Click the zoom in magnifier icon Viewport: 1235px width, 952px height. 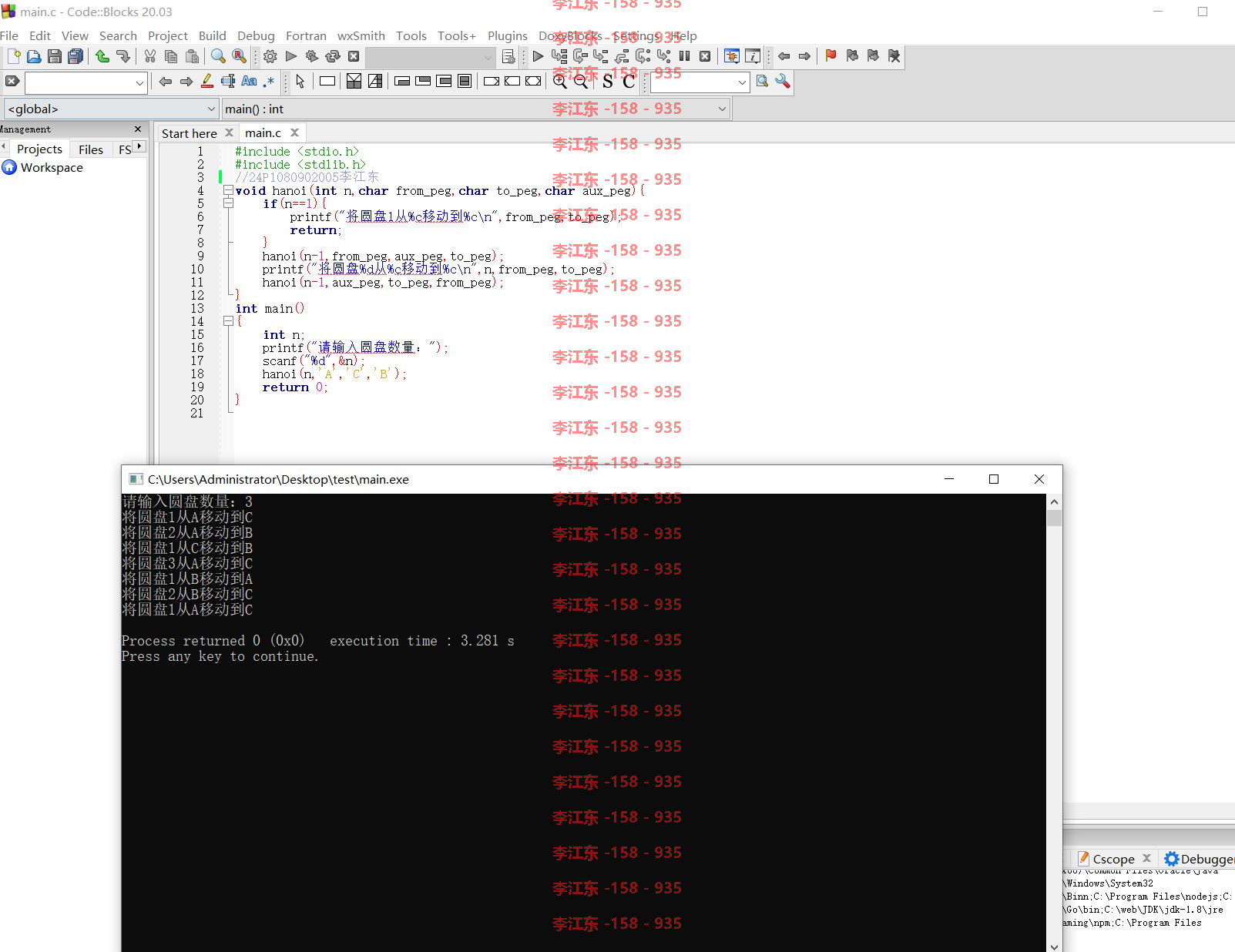560,82
